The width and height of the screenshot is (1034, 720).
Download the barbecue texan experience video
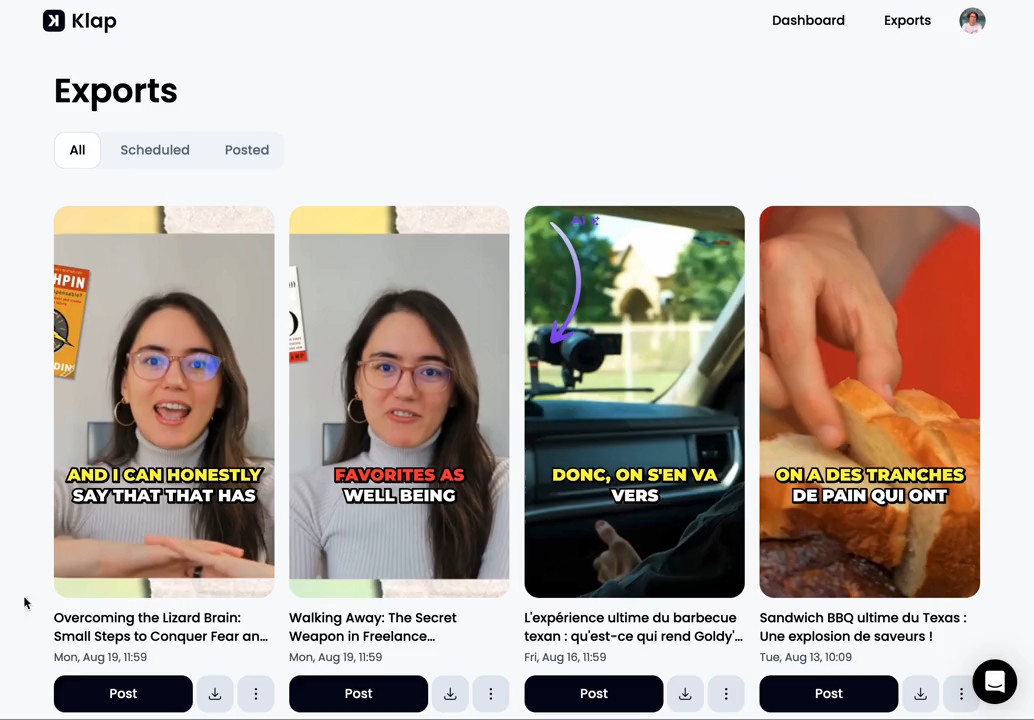(685, 694)
